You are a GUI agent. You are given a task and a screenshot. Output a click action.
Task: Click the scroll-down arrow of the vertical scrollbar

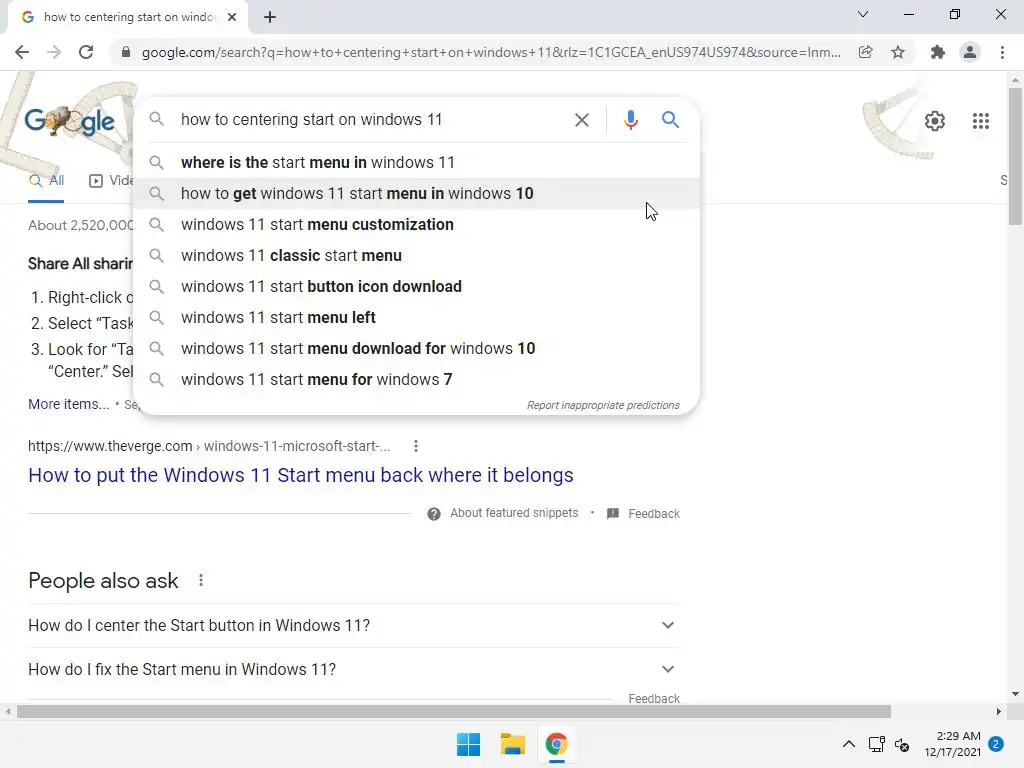pyautogui.click(x=1015, y=694)
